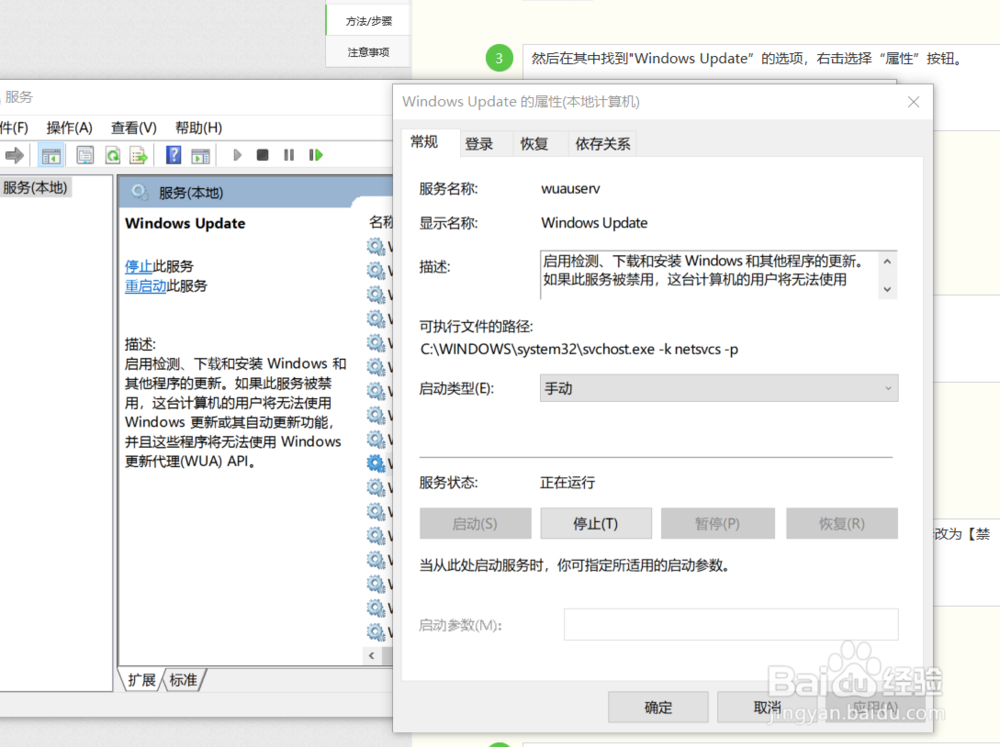Viewport: 1000px width, 747px height.
Task: Click the 启动(S) button
Action: [x=475, y=524]
